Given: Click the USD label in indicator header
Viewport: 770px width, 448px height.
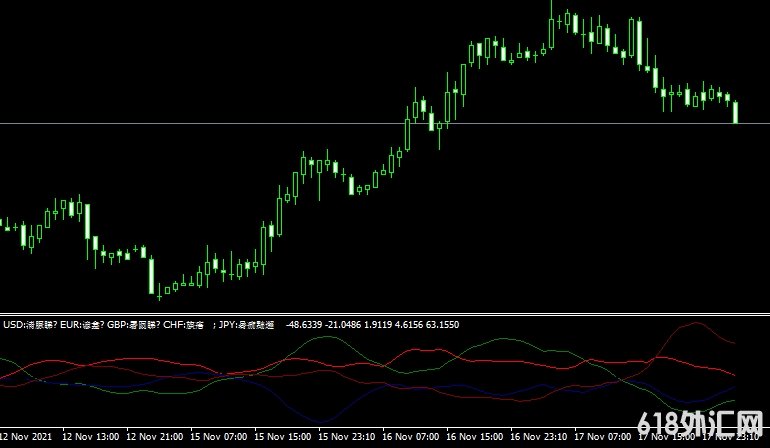Looking at the screenshot, I should click(14, 325).
